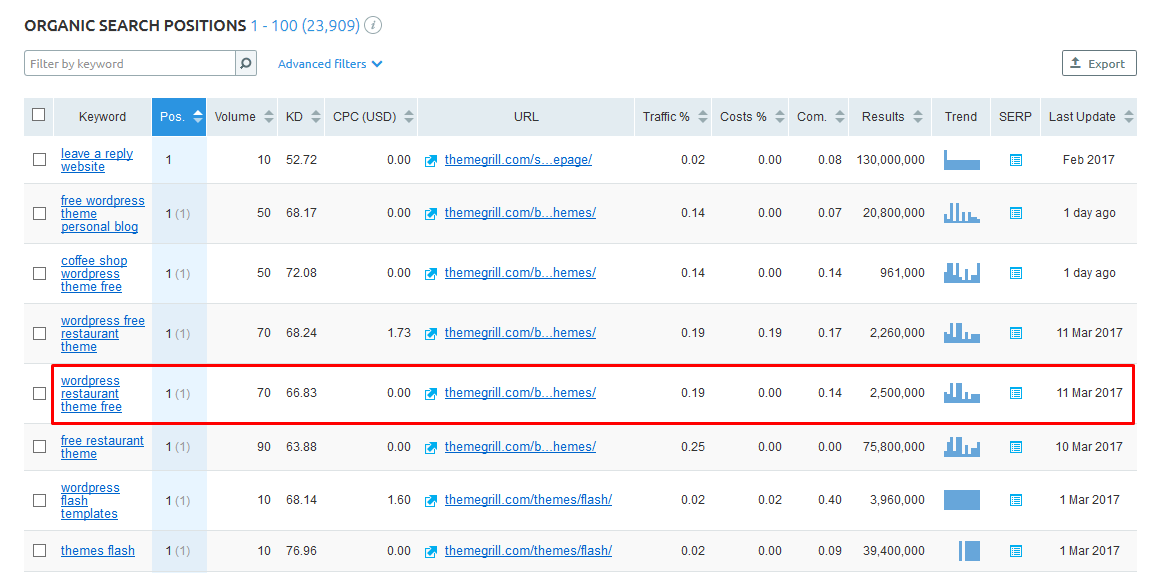The image size is (1158, 573).
Task: Open keyword link coffee shop wordpress theme free
Action: tap(94, 274)
